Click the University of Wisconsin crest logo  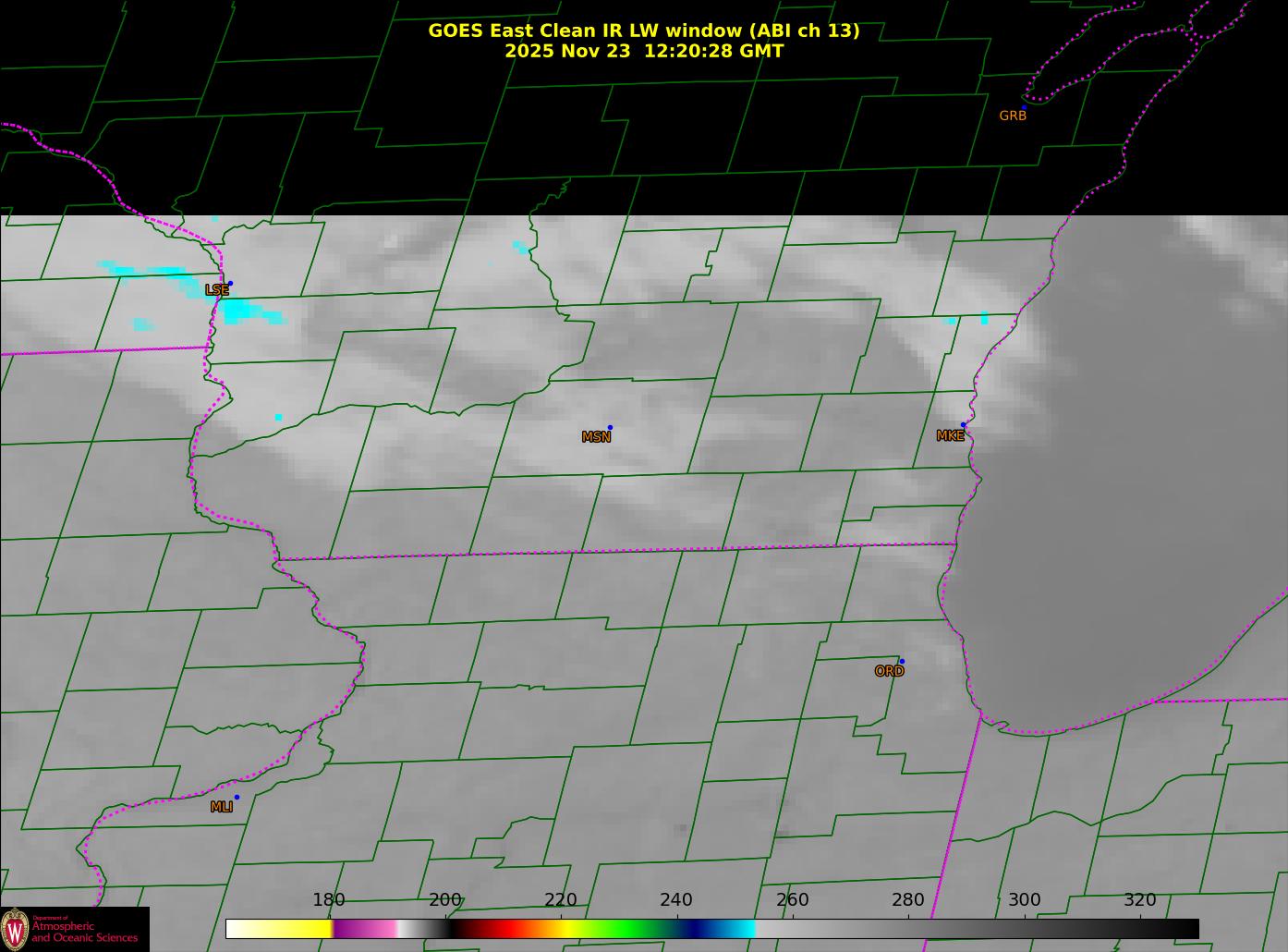[x=15, y=929]
